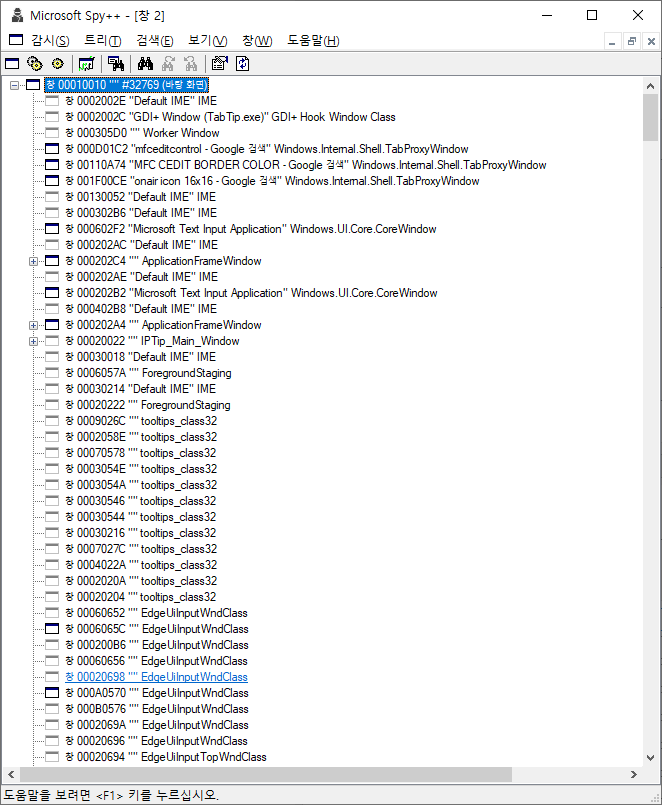Click the vertical scrollbar up arrow
Screen dimensions: 662x805
(x=651, y=86)
